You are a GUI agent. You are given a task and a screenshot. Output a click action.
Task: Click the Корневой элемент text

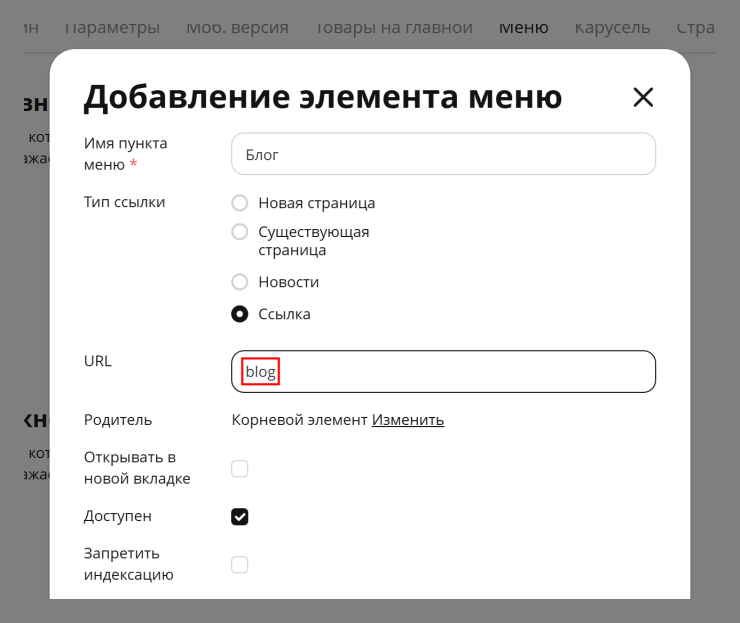(299, 420)
